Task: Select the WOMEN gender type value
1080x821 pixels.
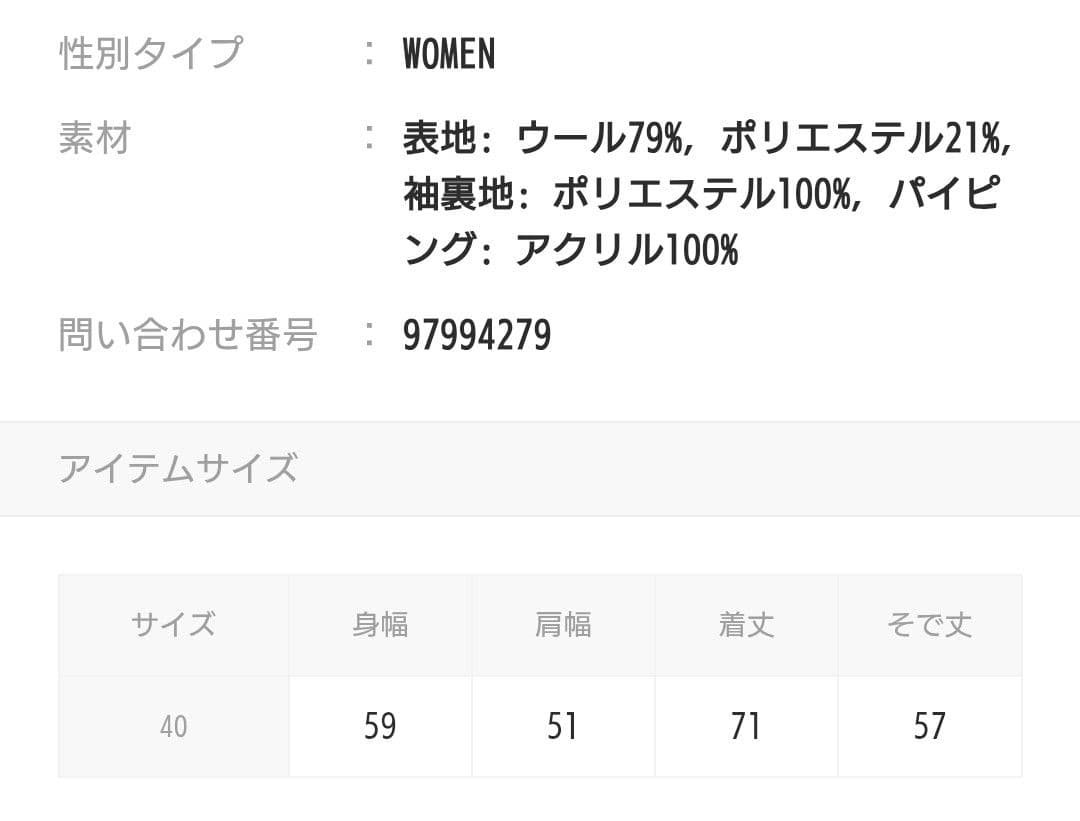Action: (x=449, y=54)
